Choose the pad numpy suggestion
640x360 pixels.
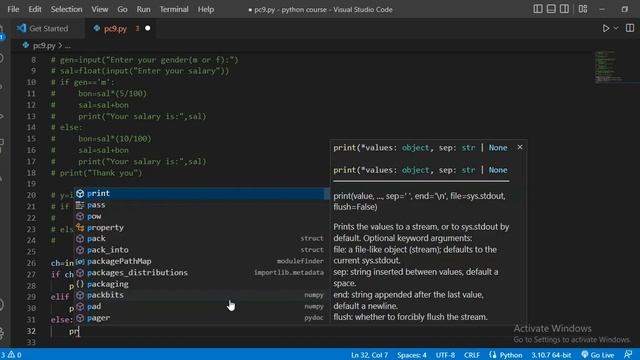pos(201,307)
